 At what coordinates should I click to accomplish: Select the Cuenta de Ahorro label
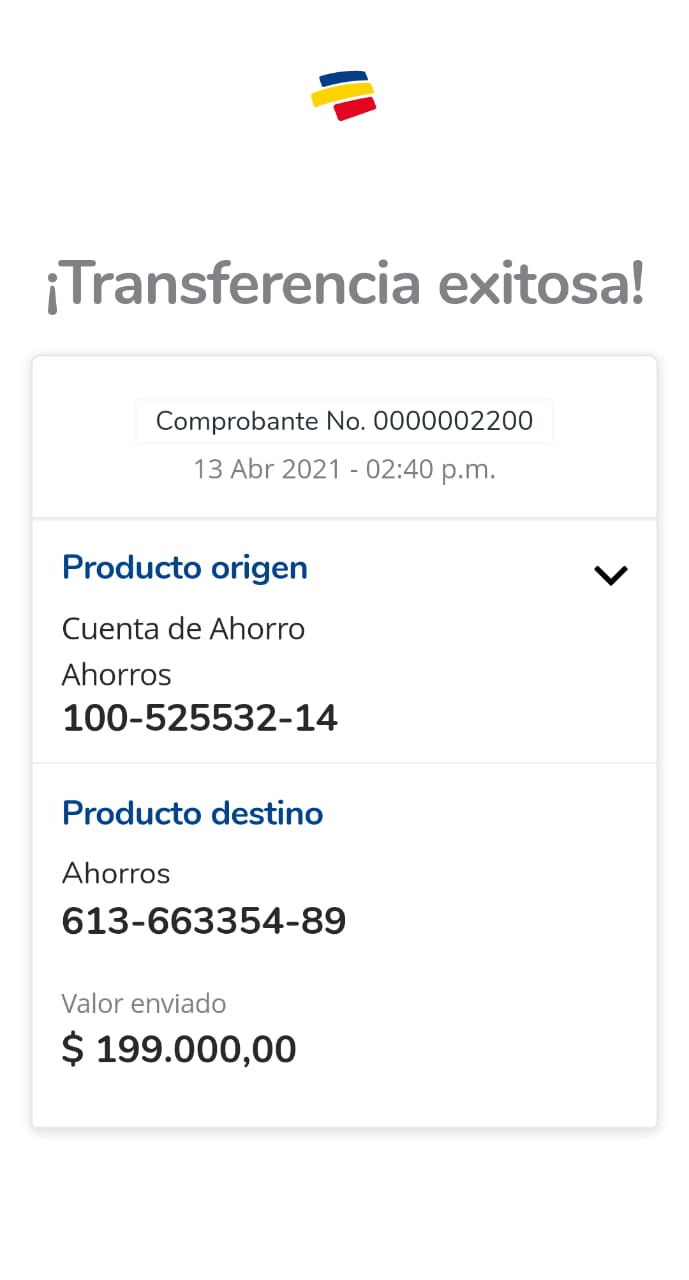pos(183,629)
